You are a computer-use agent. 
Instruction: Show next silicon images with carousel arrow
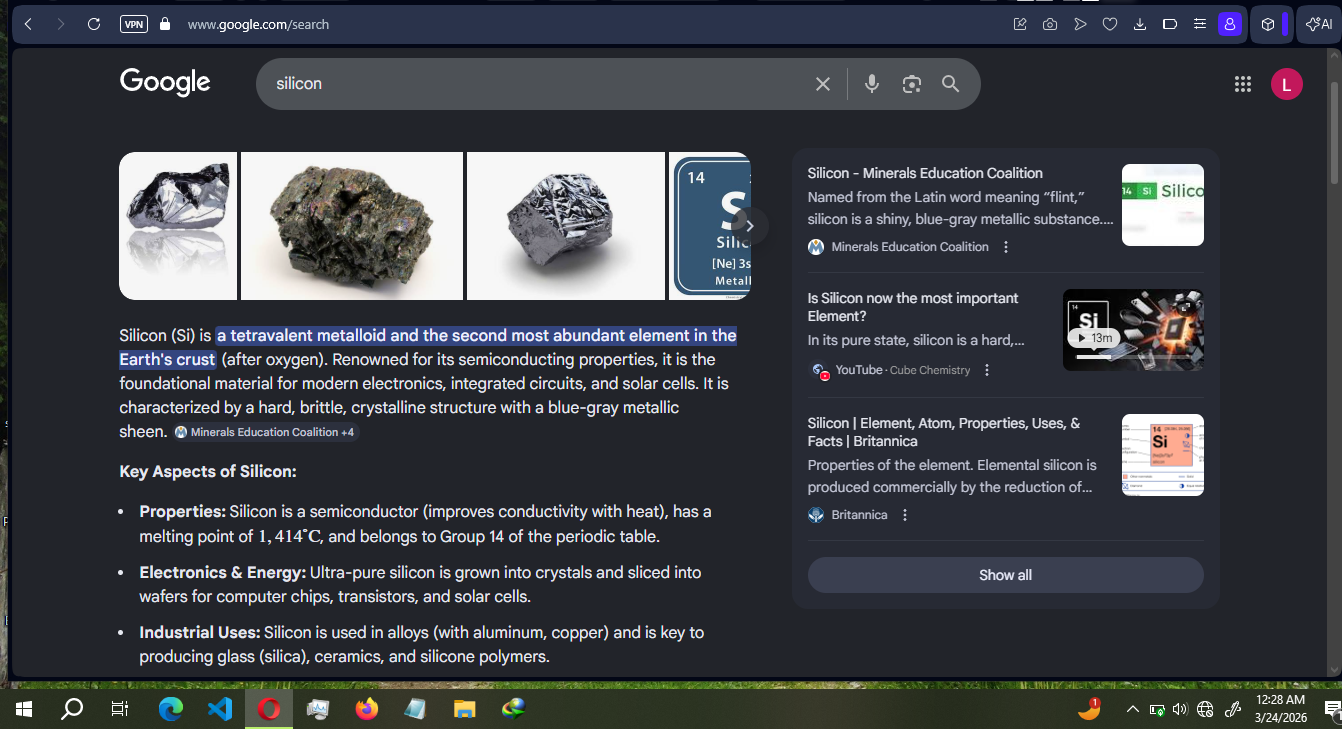pos(748,226)
